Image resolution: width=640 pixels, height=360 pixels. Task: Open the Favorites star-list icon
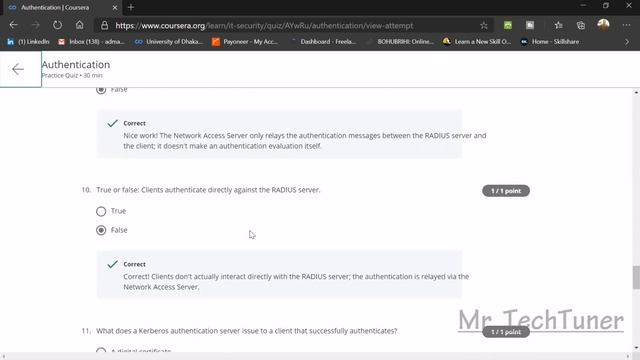coord(558,25)
